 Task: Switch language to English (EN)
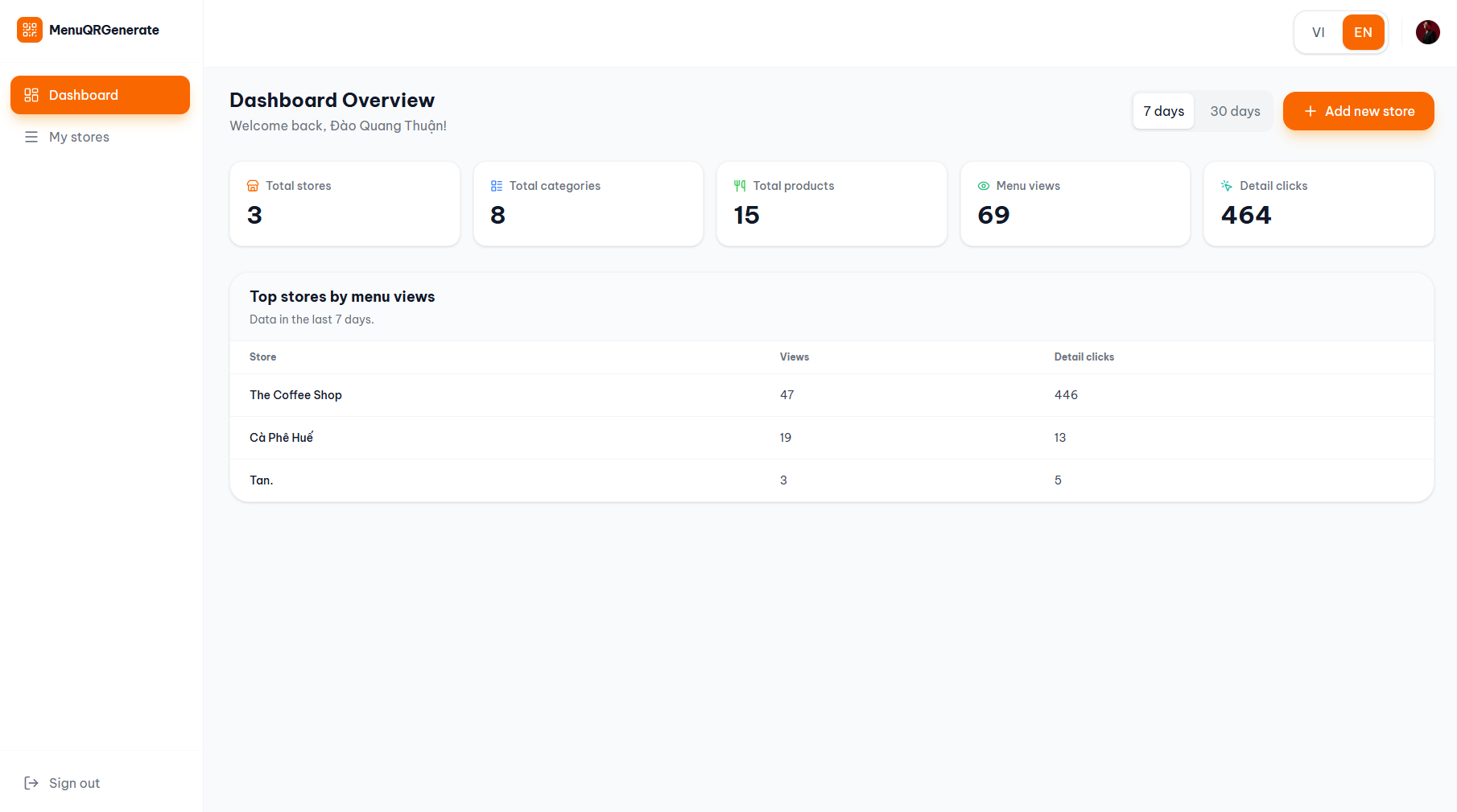pyautogui.click(x=1364, y=32)
